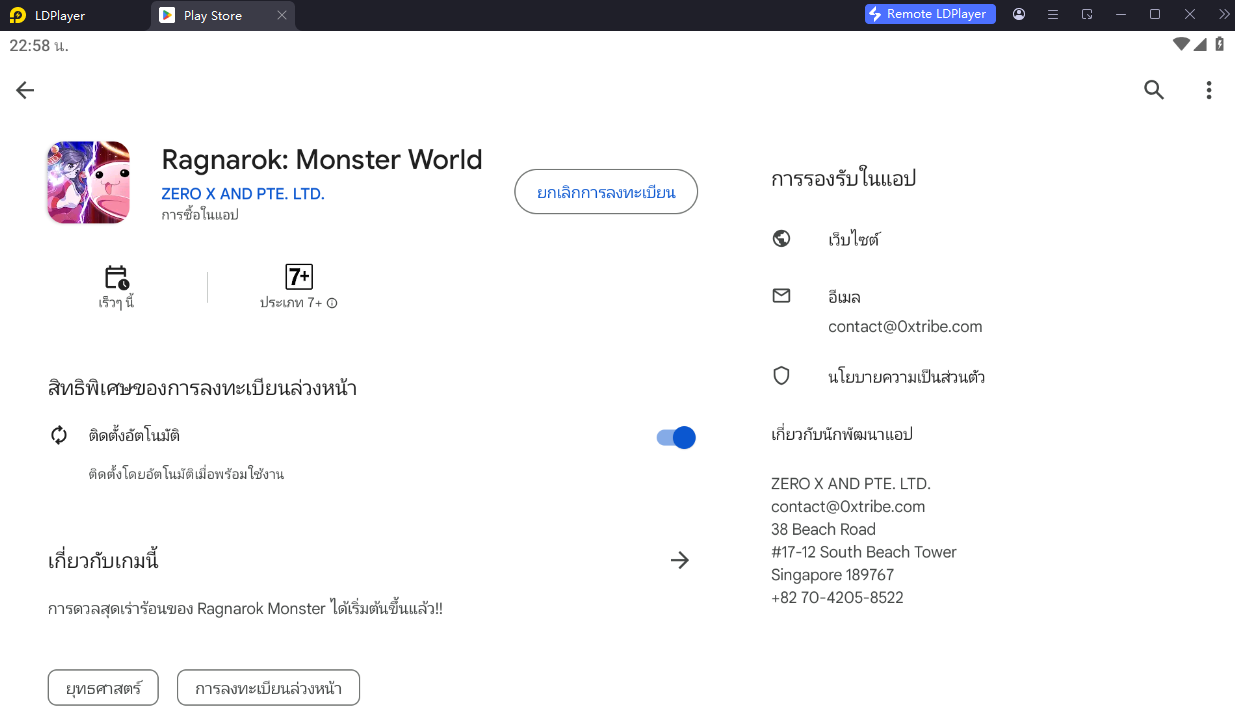Click the เกี่ยวกับเกมนี้ heading
This screenshot has height=726, width=1235.
click(104, 560)
